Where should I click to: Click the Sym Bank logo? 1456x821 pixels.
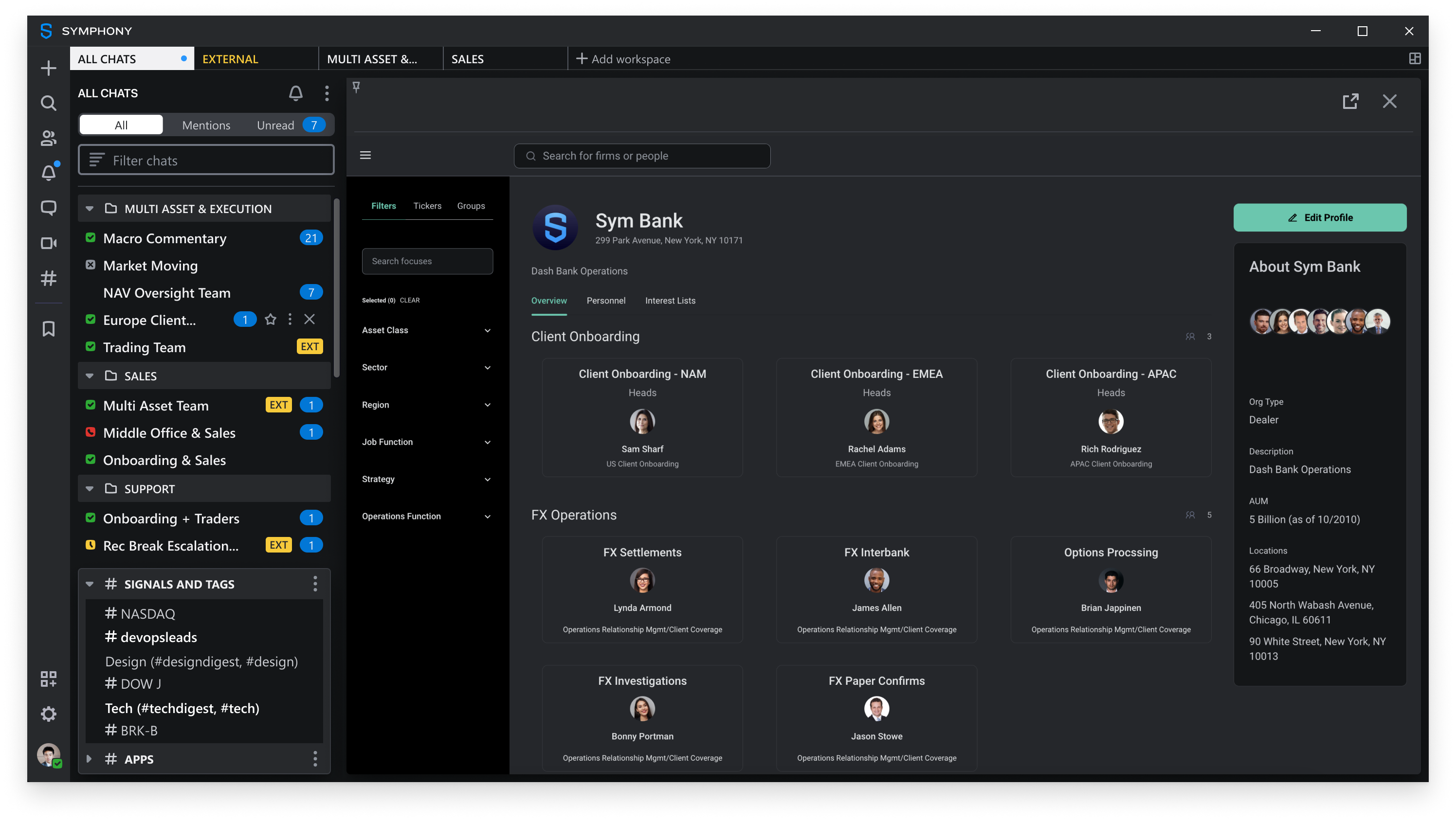555,228
